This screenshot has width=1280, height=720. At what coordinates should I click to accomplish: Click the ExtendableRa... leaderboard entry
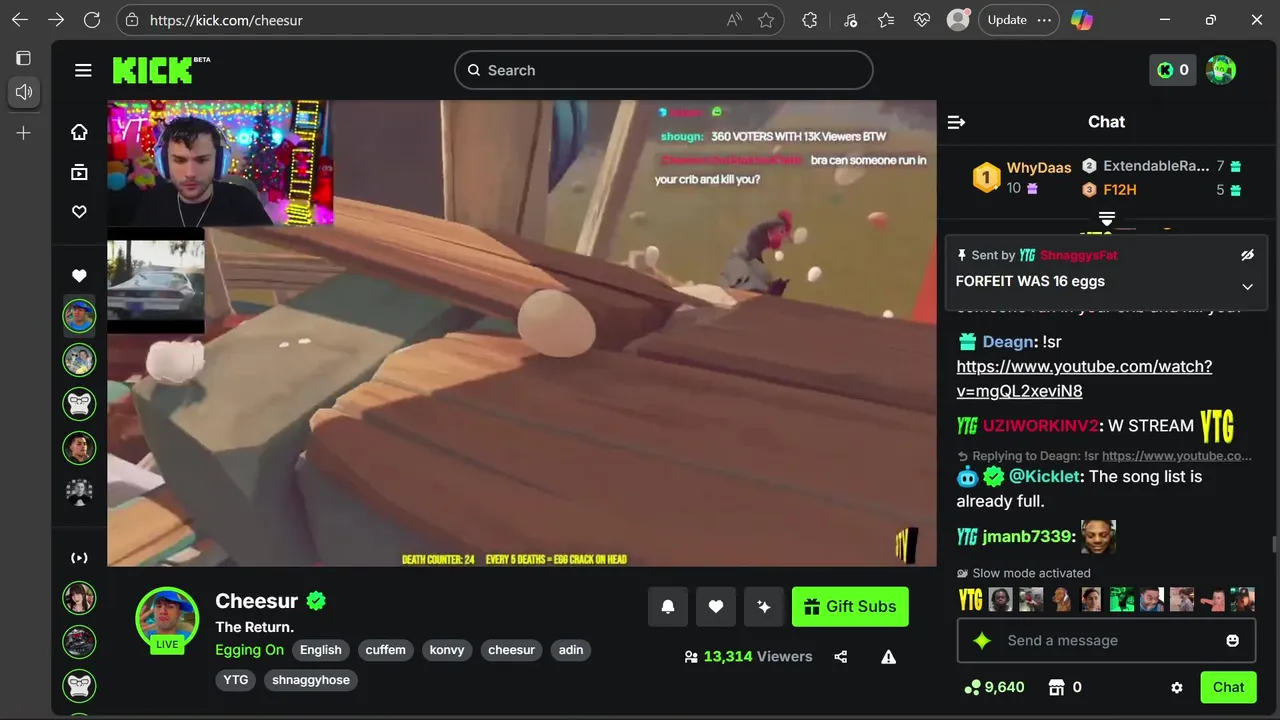(x=1161, y=166)
